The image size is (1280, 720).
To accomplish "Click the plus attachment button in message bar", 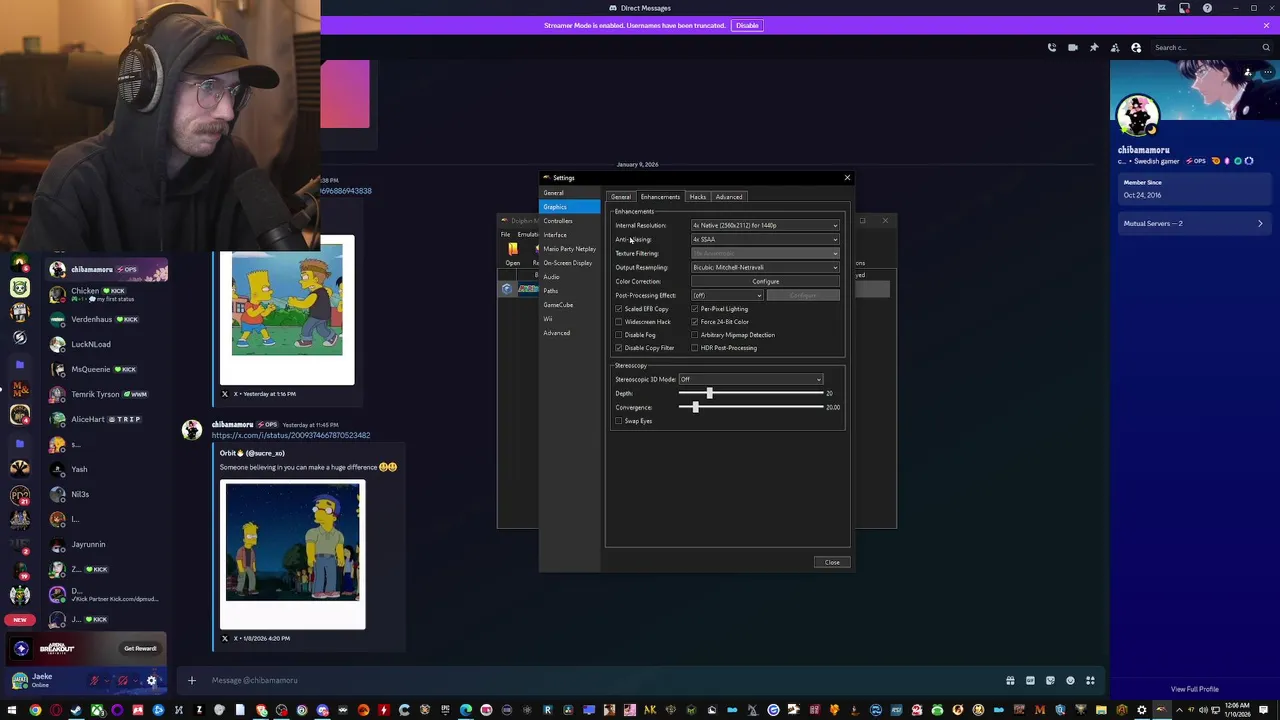I will (192, 680).
